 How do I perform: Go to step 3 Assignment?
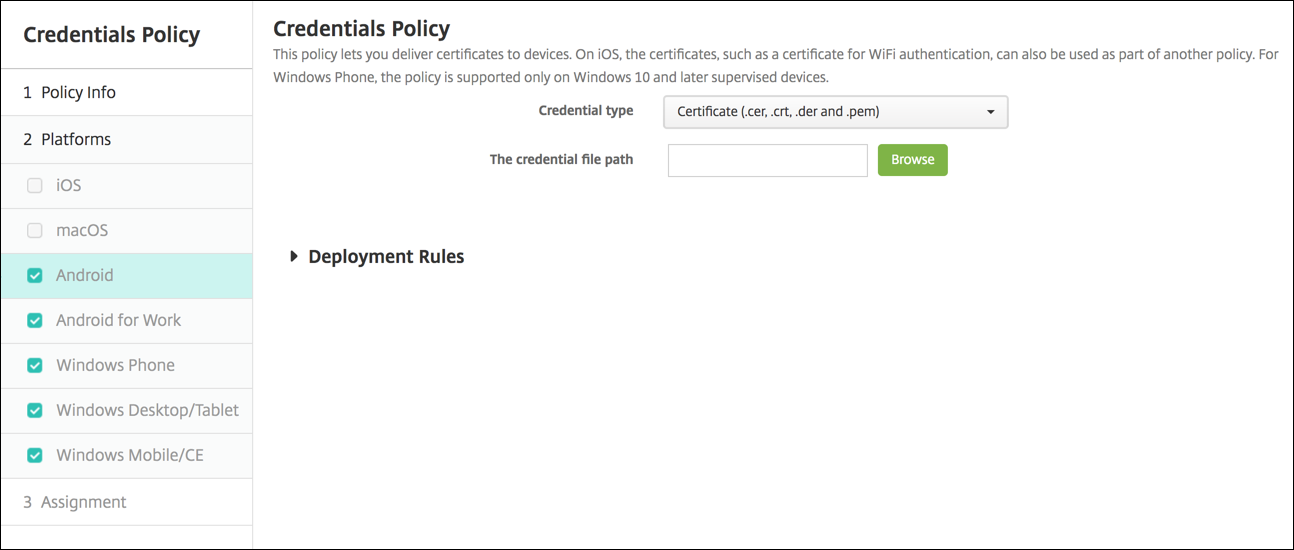[83, 502]
